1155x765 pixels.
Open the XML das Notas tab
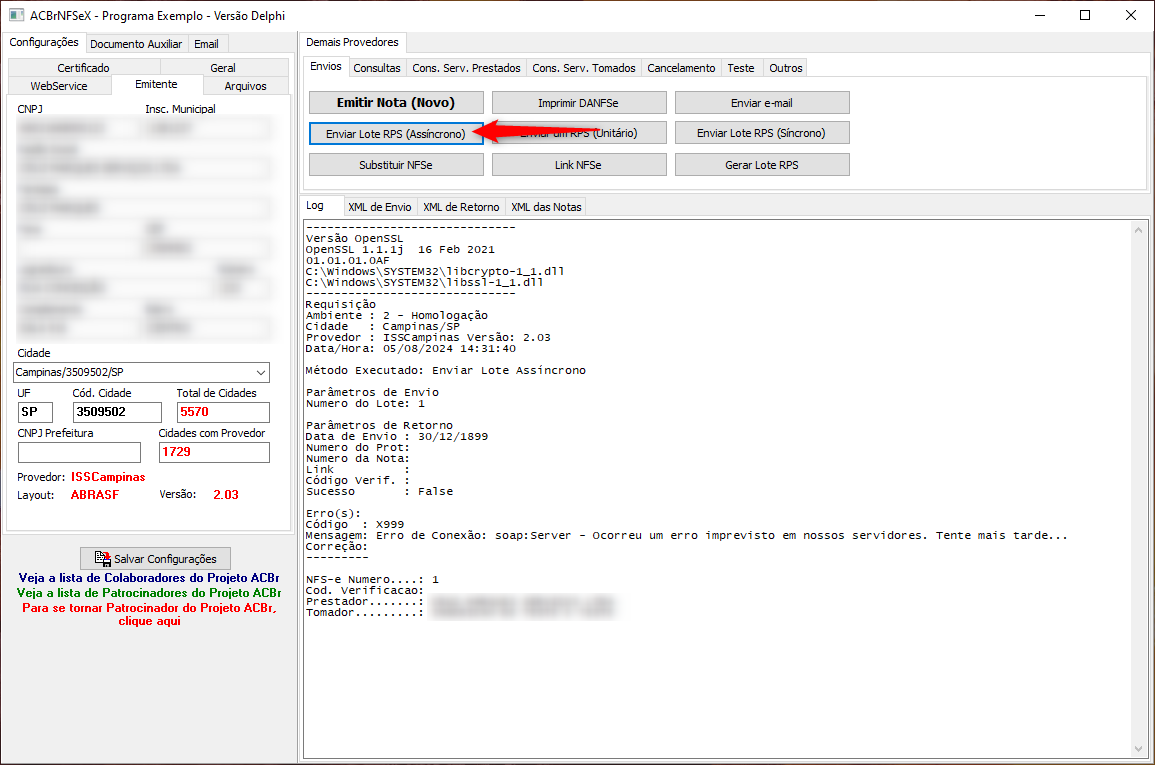547,207
